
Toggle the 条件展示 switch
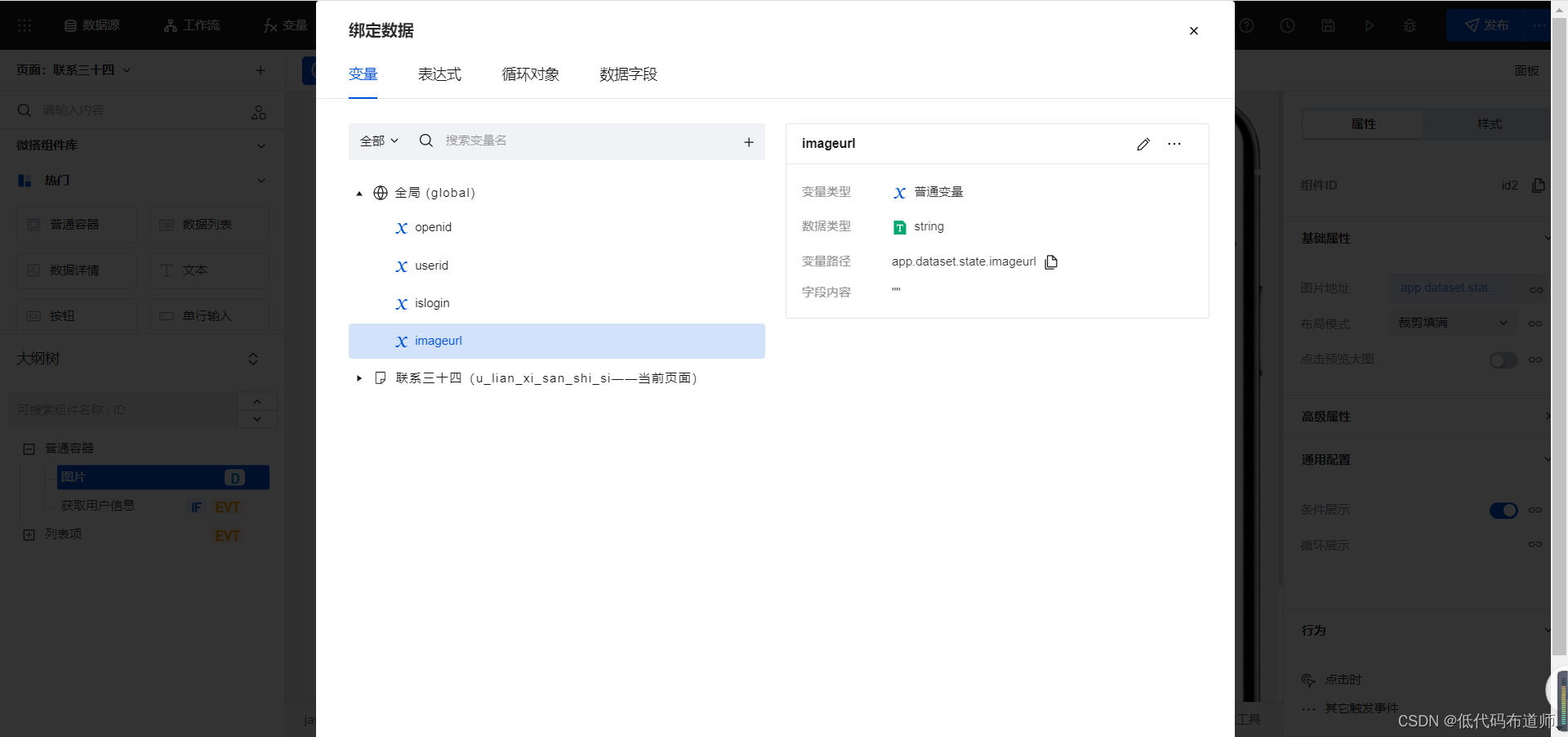pos(1503,511)
